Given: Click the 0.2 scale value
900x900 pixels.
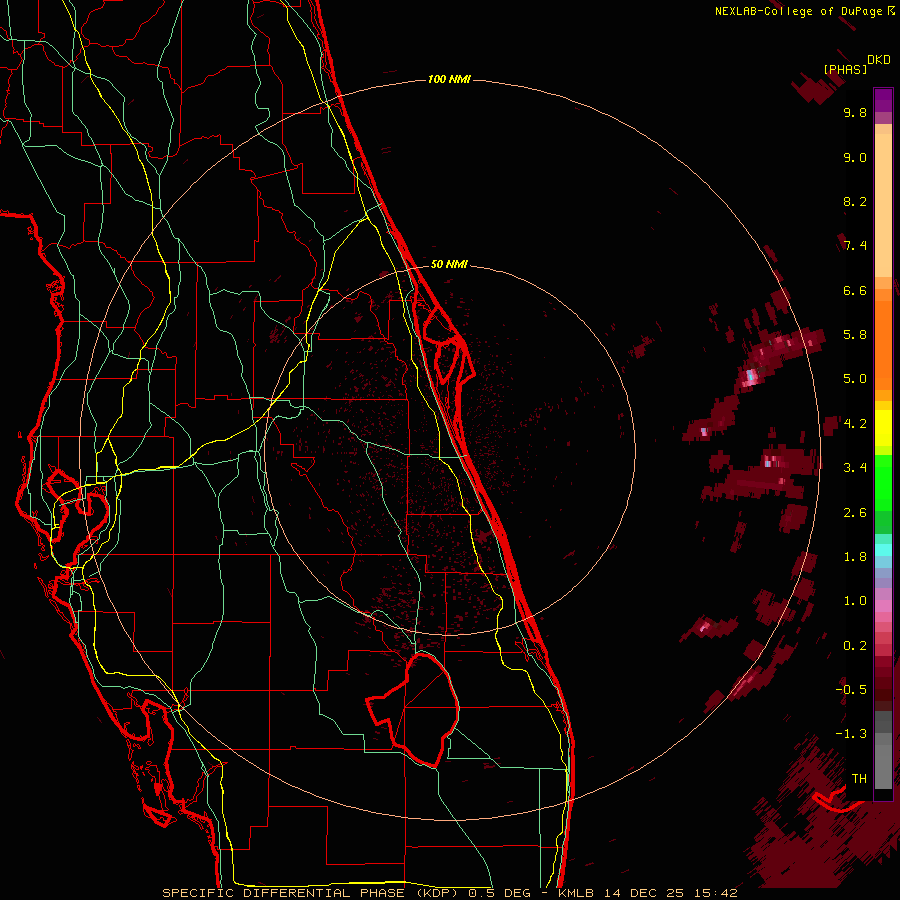Looking at the screenshot, I should point(855,646).
